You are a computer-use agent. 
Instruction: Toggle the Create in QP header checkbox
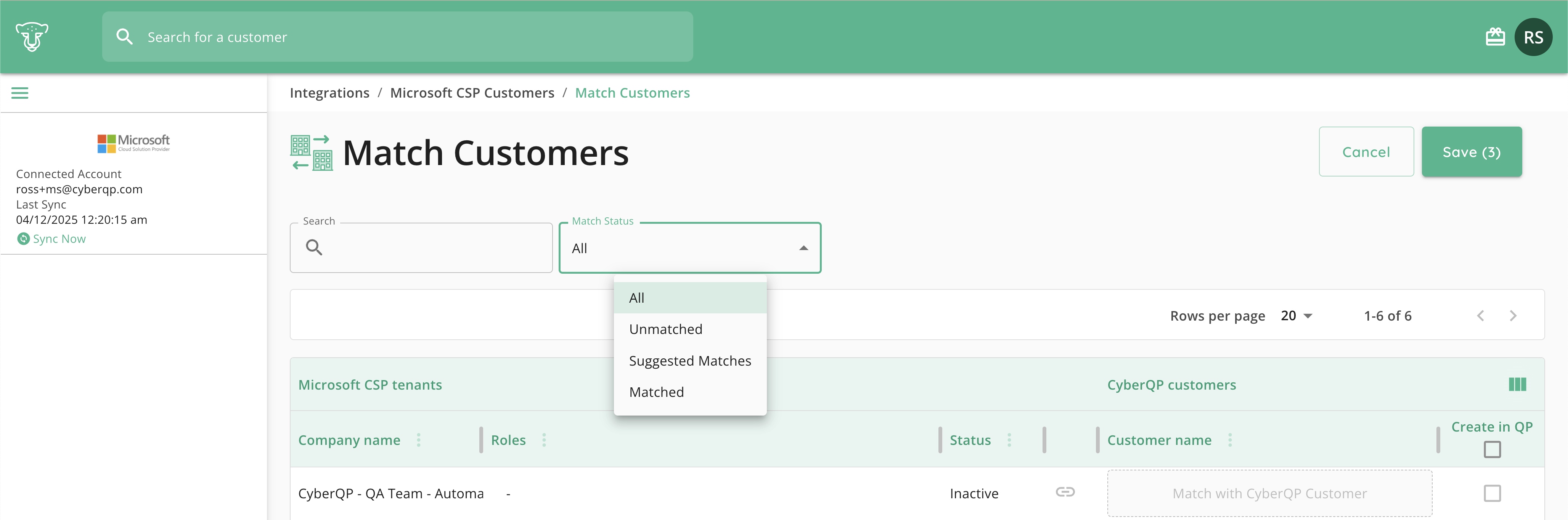(x=1492, y=449)
